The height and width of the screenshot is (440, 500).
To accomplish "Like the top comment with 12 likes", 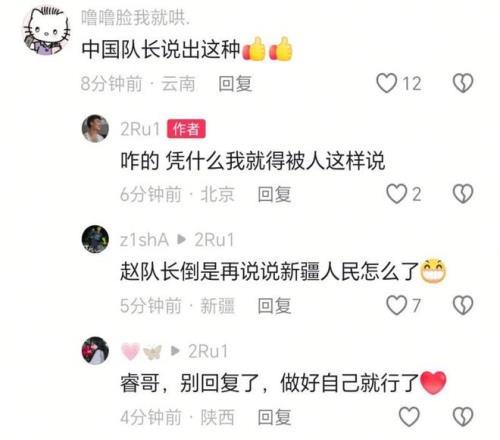I will [x=387, y=83].
